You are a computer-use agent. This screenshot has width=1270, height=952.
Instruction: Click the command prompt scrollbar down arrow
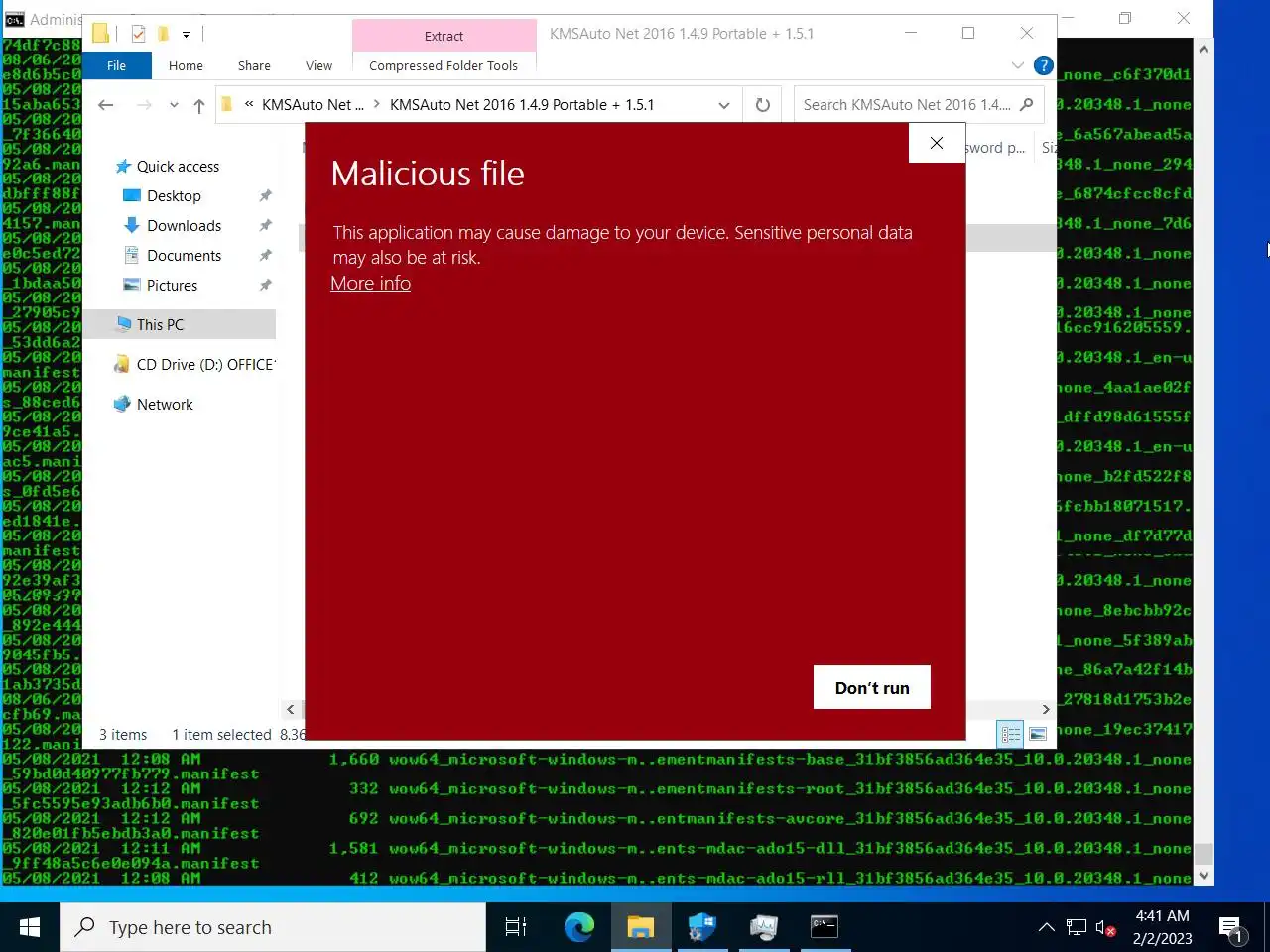pyautogui.click(x=1204, y=876)
